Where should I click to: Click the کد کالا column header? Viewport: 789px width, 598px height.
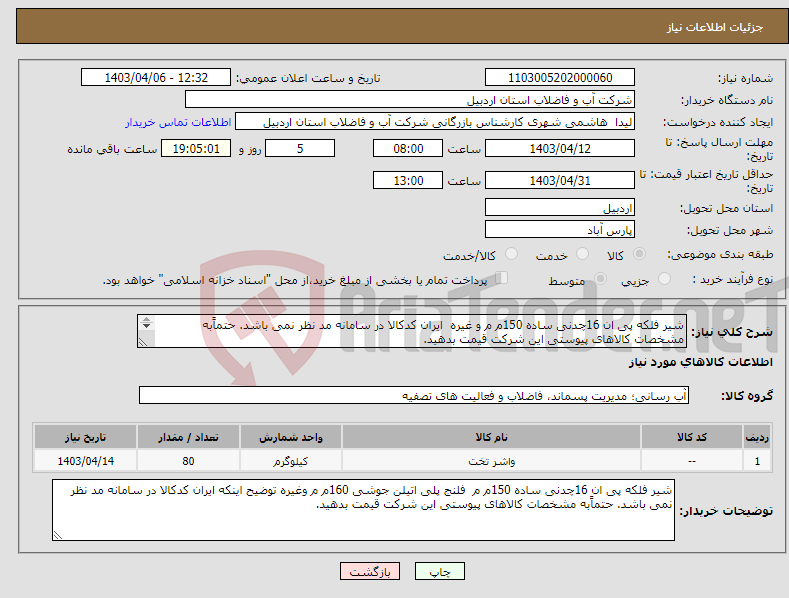(692, 437)
